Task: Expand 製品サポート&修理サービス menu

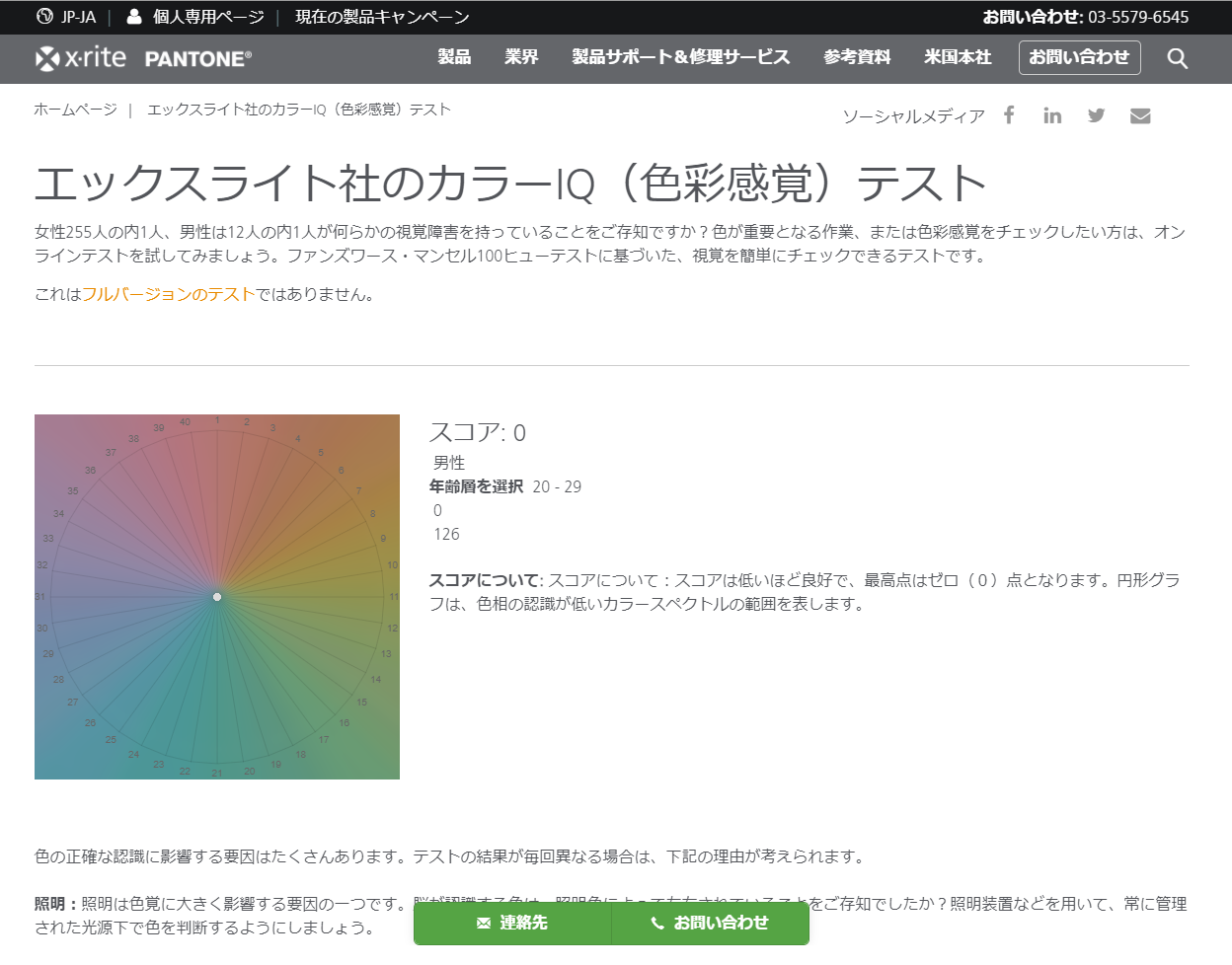Action: tap(680, 57)
